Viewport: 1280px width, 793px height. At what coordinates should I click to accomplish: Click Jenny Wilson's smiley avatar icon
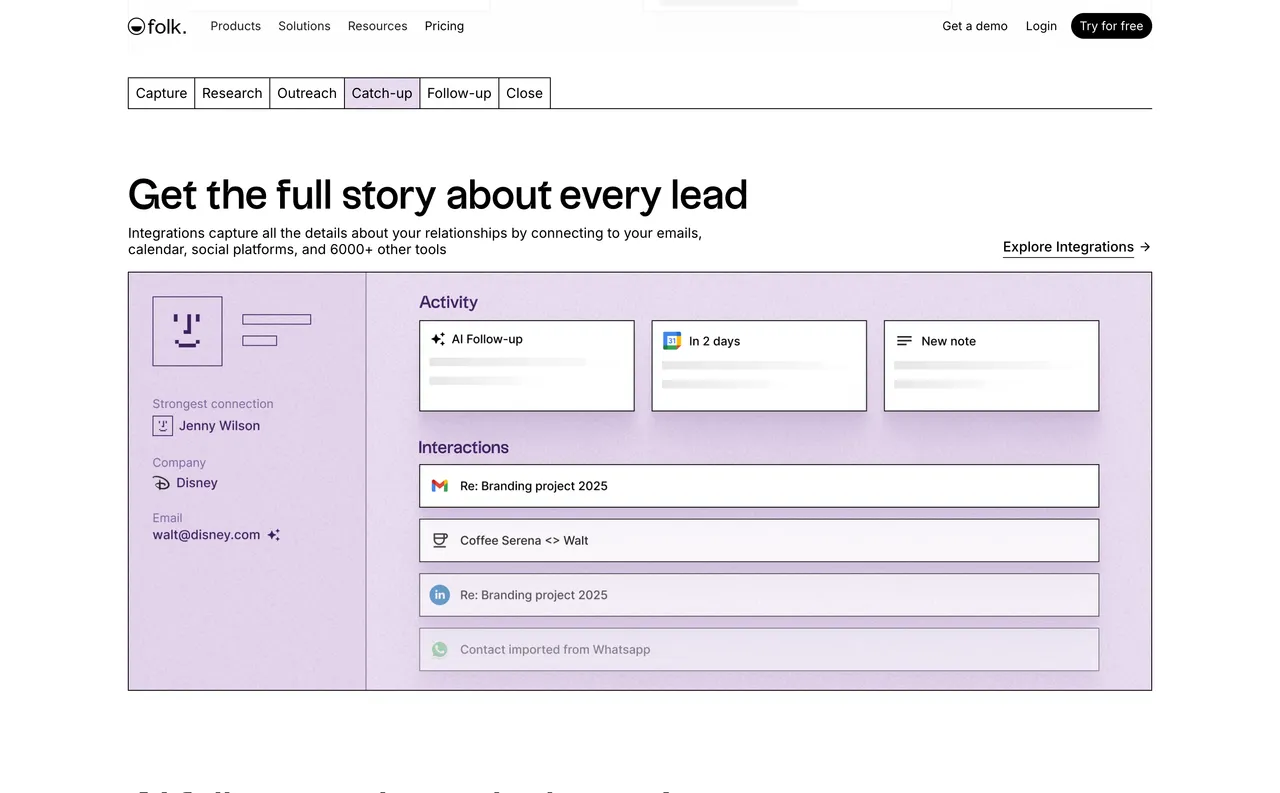pyautogui.click(x=162, y=425)
